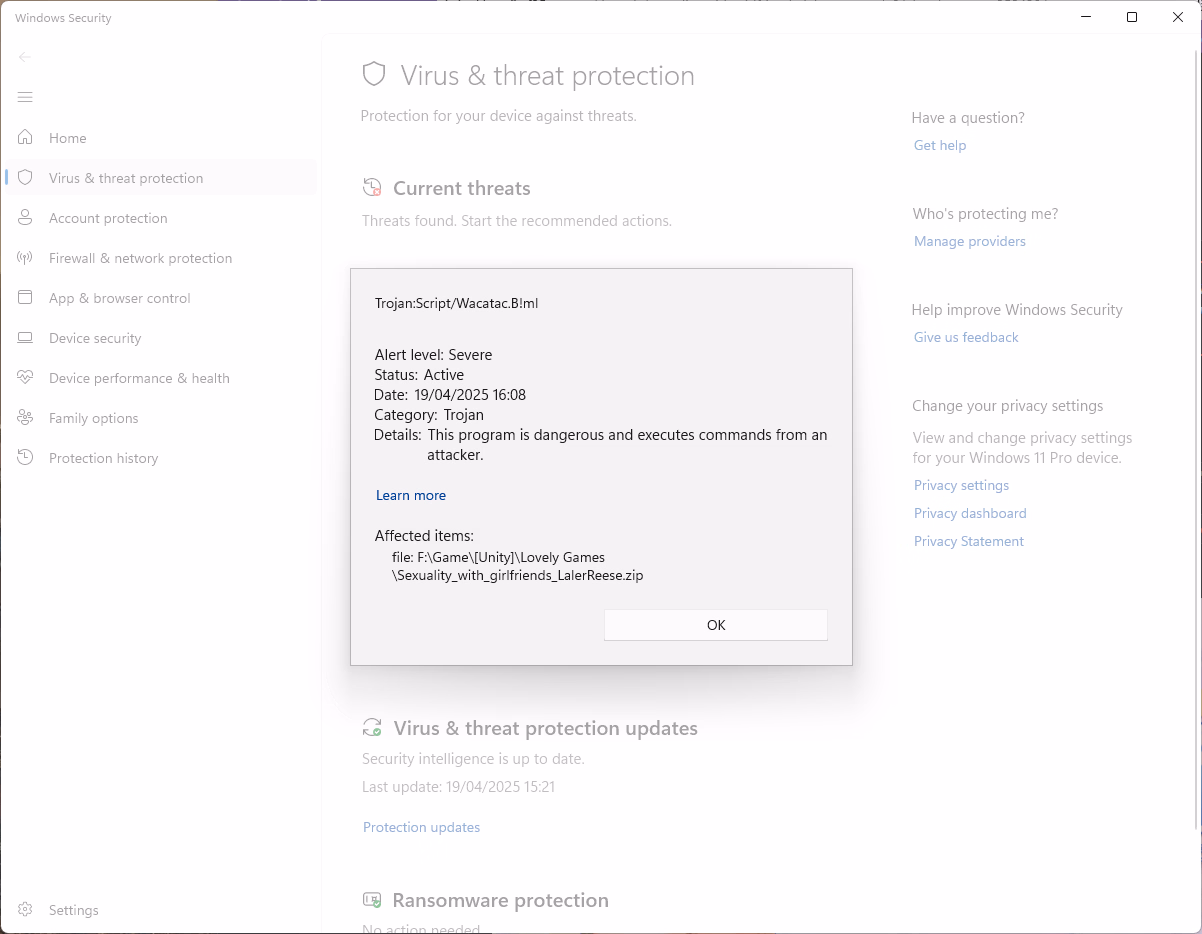
Task: Click Security intelligence is up to date text
Action: [x=473, y=759]
